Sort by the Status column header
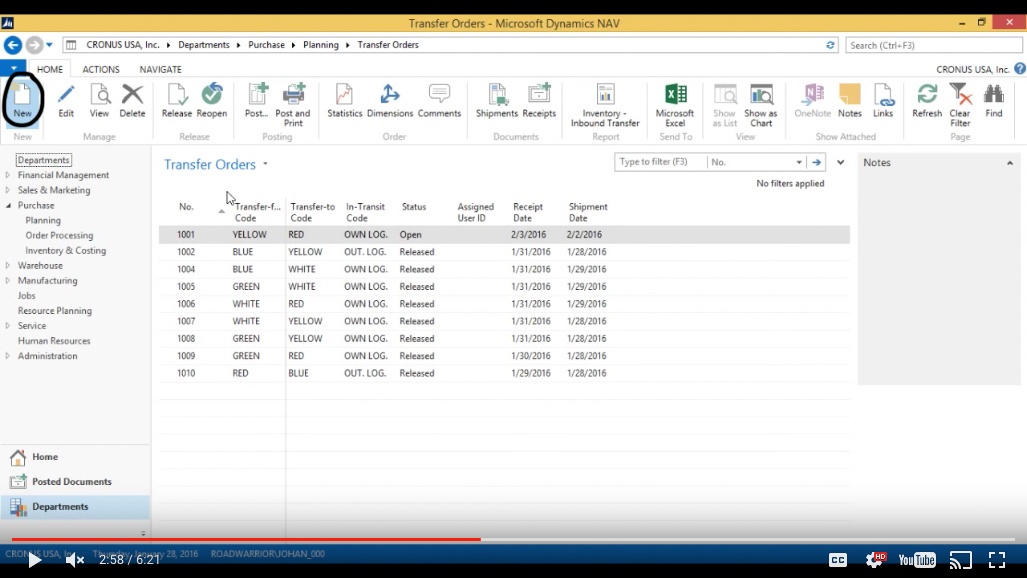1027x578 pixels. click(414, 206)
